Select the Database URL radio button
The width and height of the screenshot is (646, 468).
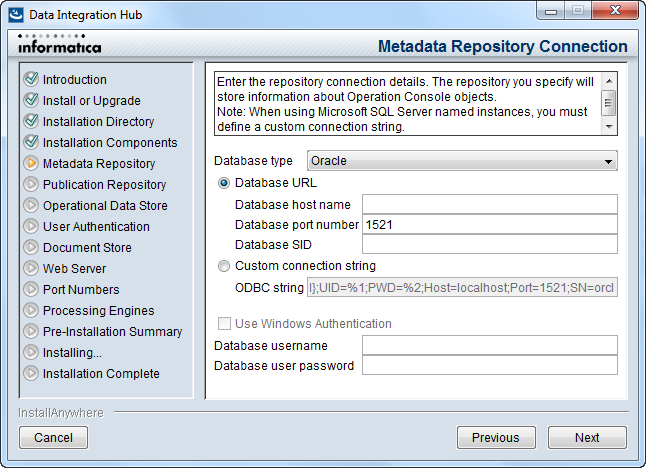224,183
